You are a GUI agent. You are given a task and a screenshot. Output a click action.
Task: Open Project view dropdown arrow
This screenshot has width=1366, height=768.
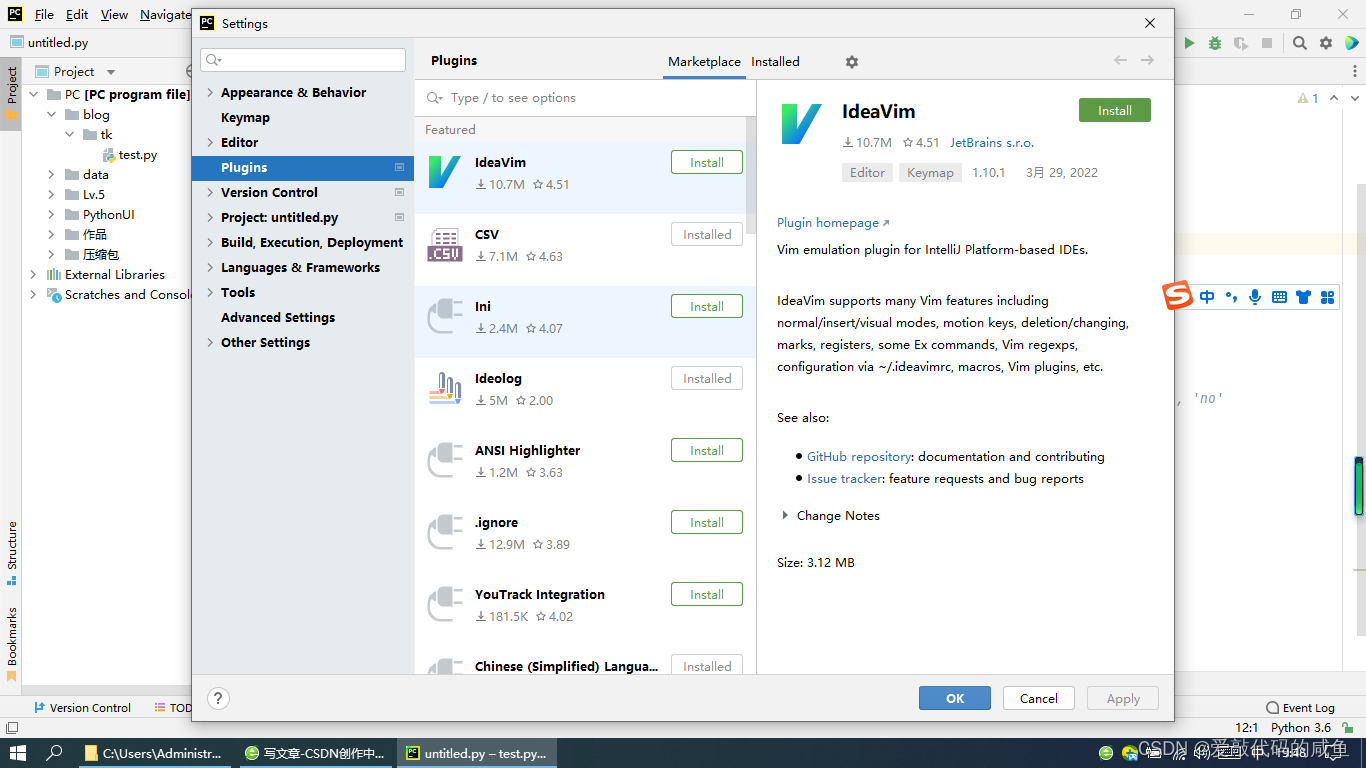click(111, 72)
